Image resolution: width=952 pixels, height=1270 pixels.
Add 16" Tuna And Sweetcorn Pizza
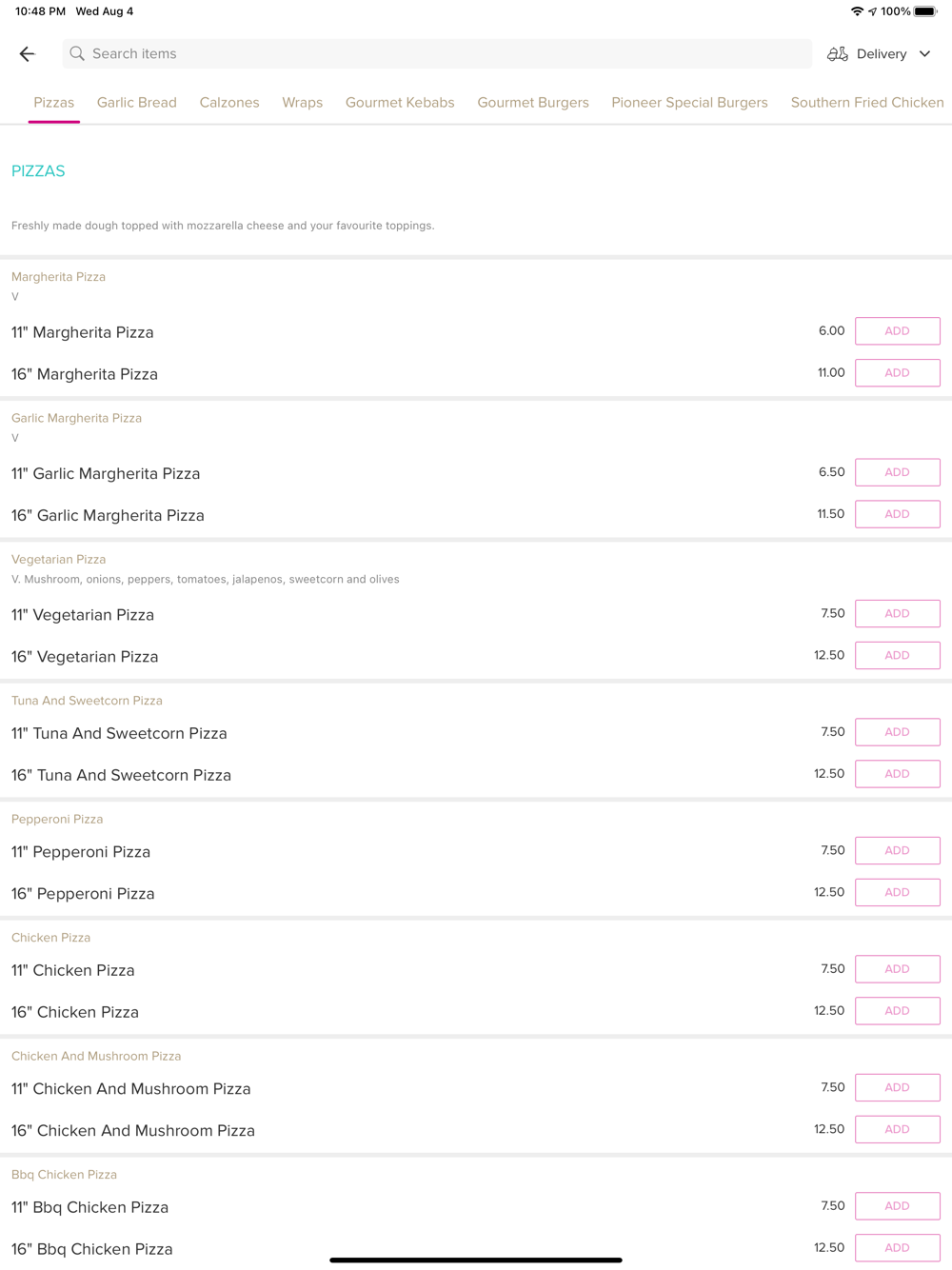pyautogui.click(x=897, y=774)
